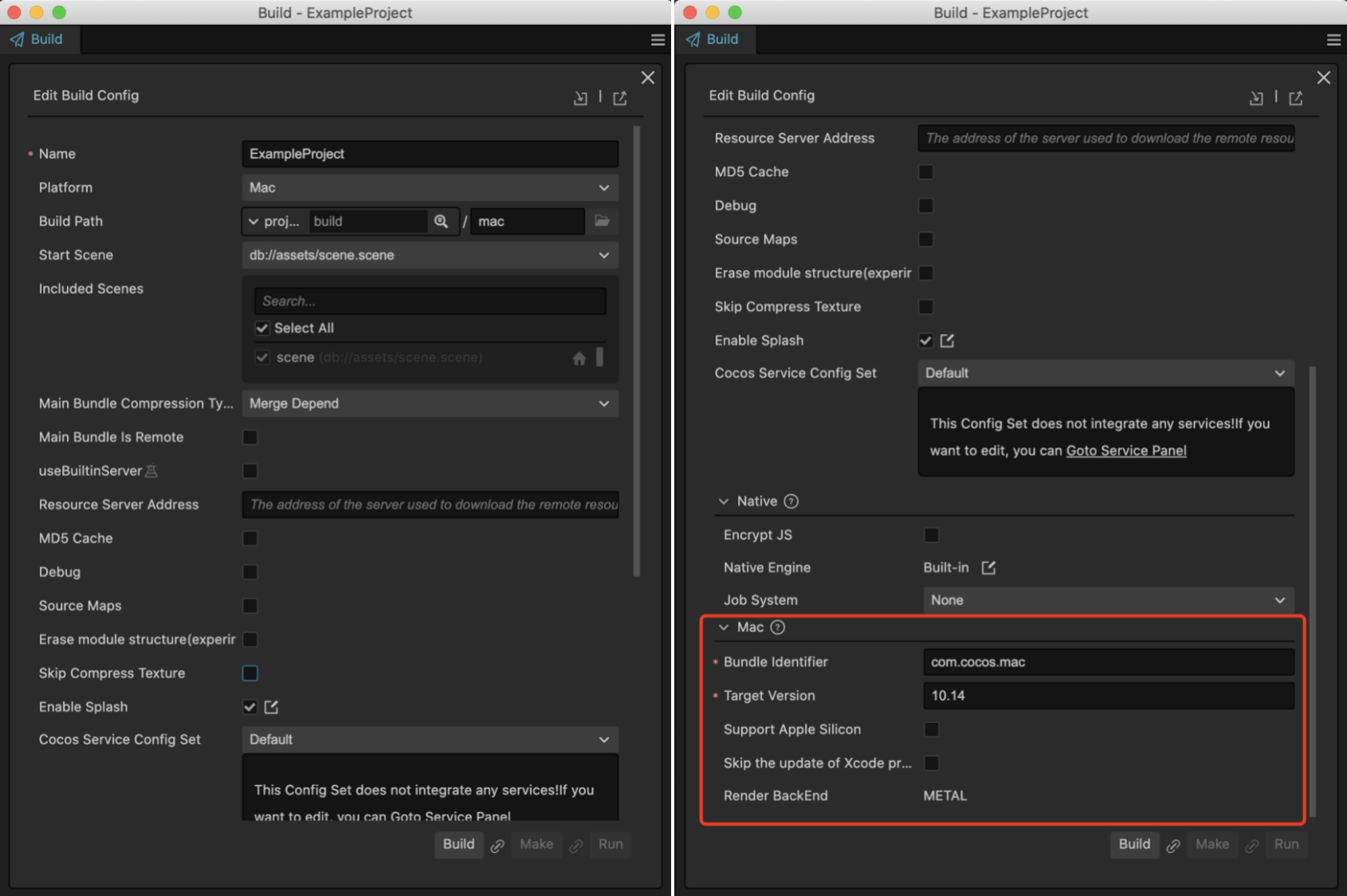Open Job System dropdown showing None
This screenshot has height=896, width=1347.
1109,600
